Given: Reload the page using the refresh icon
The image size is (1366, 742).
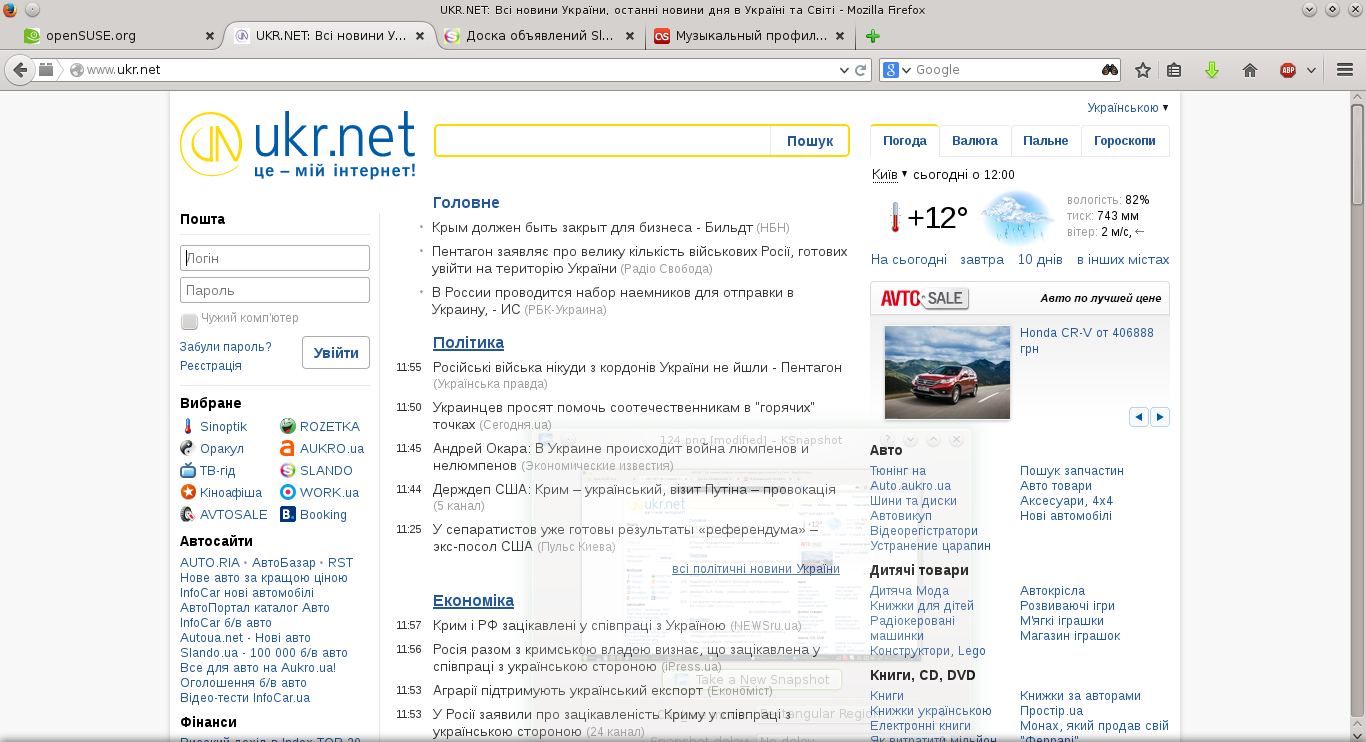Looking at the screenshot, I should pyautogui.click(x=860, y=70).
